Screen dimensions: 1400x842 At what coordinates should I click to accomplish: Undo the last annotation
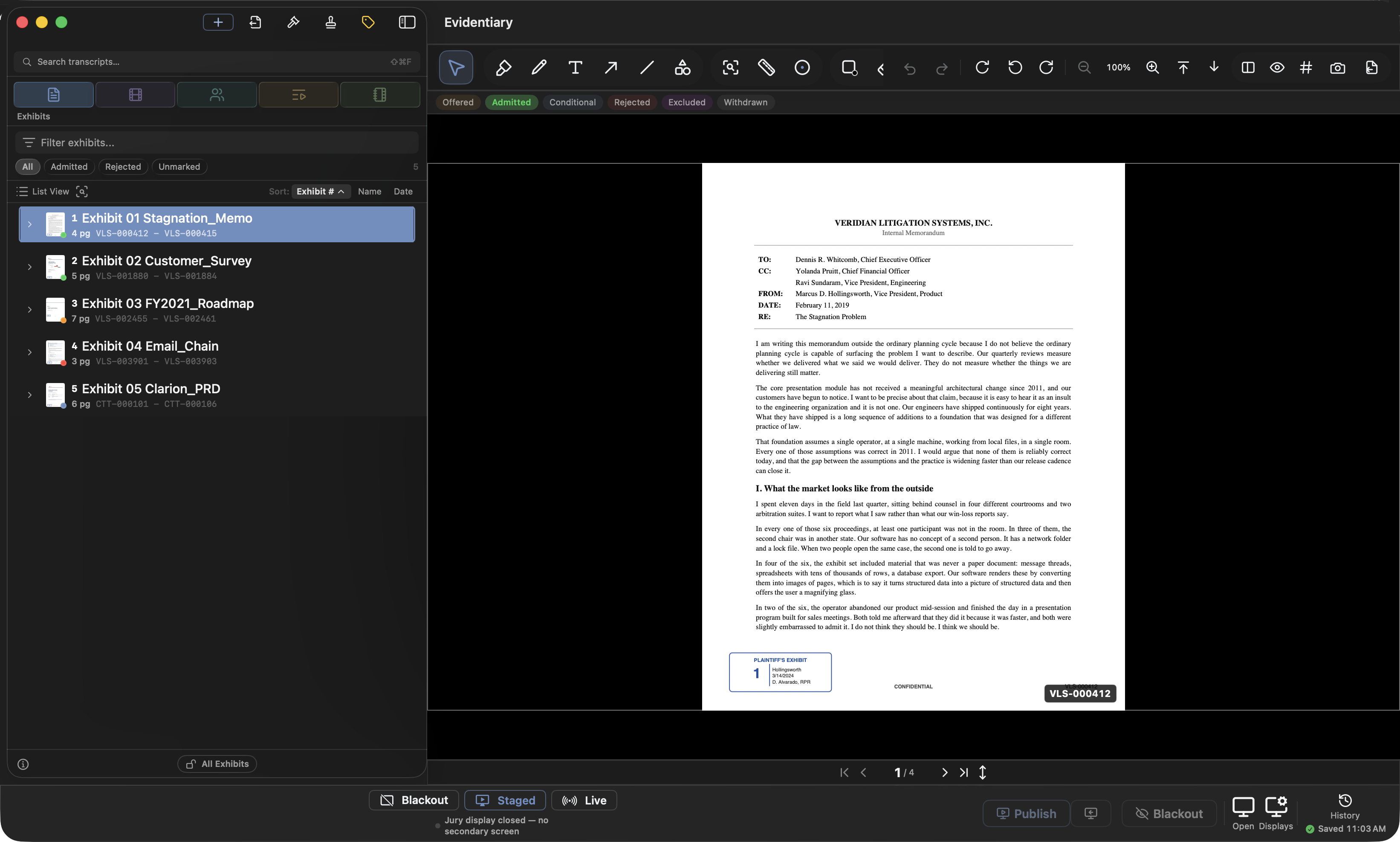coord(909,69)
